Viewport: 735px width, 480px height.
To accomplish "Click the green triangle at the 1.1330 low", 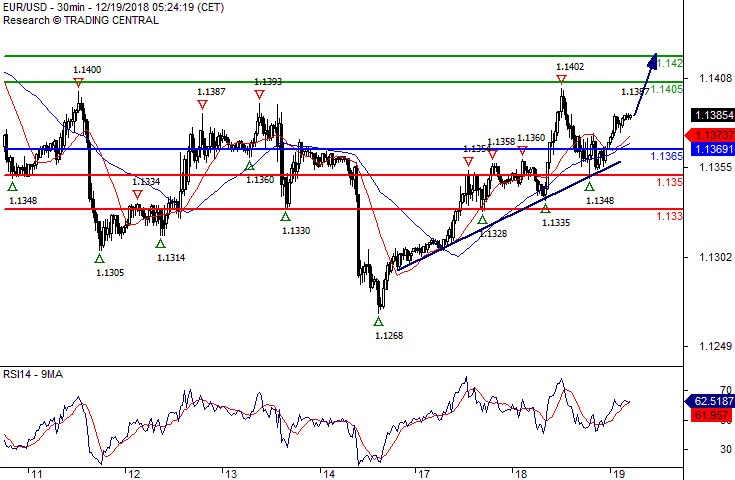I will click(287, 216).
